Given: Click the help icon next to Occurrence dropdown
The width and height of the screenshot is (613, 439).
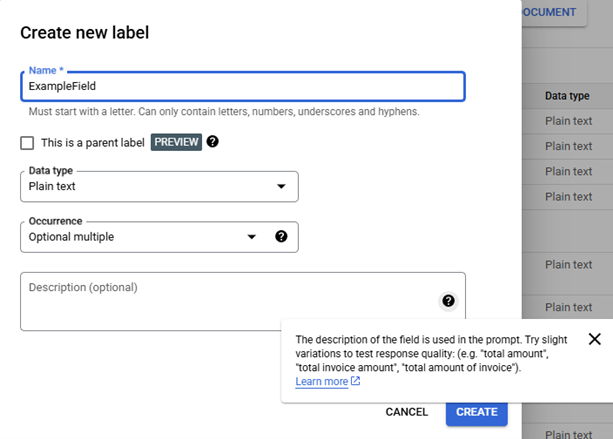Looking at the screenshot, I should click(281, 237).
